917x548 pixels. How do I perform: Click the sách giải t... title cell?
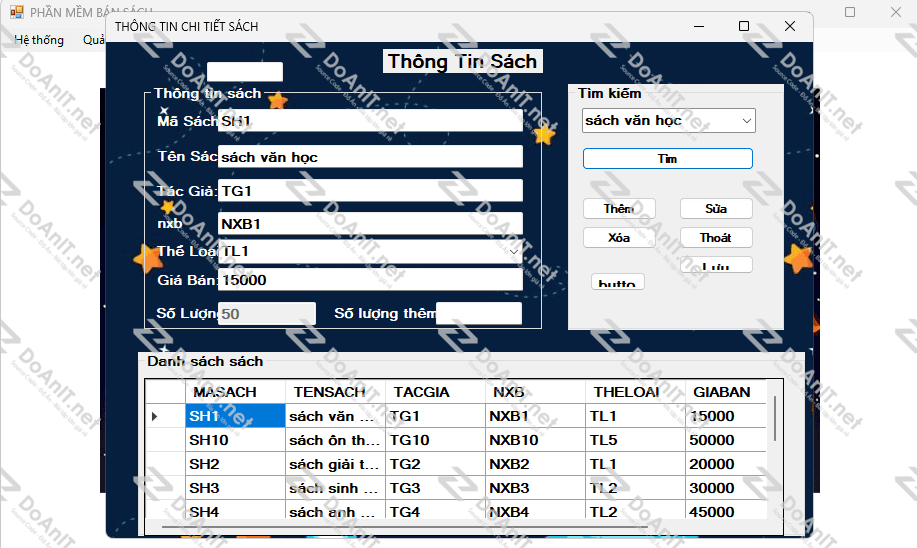pyautogui.click(x=335, y=464)
